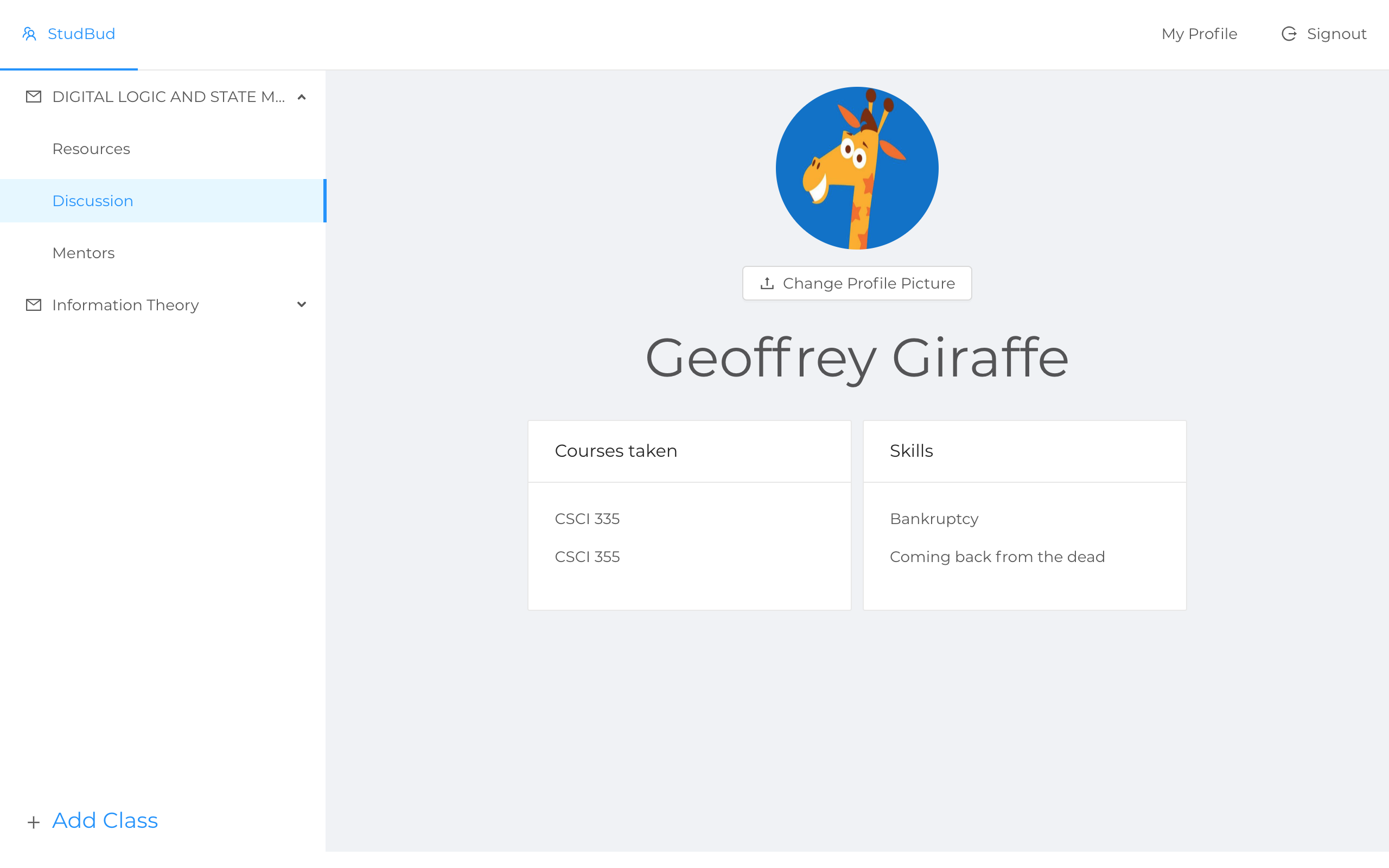Click the giraffe profile picture
The height and width of the screenshot is (868, 1389).
(857, 168)
